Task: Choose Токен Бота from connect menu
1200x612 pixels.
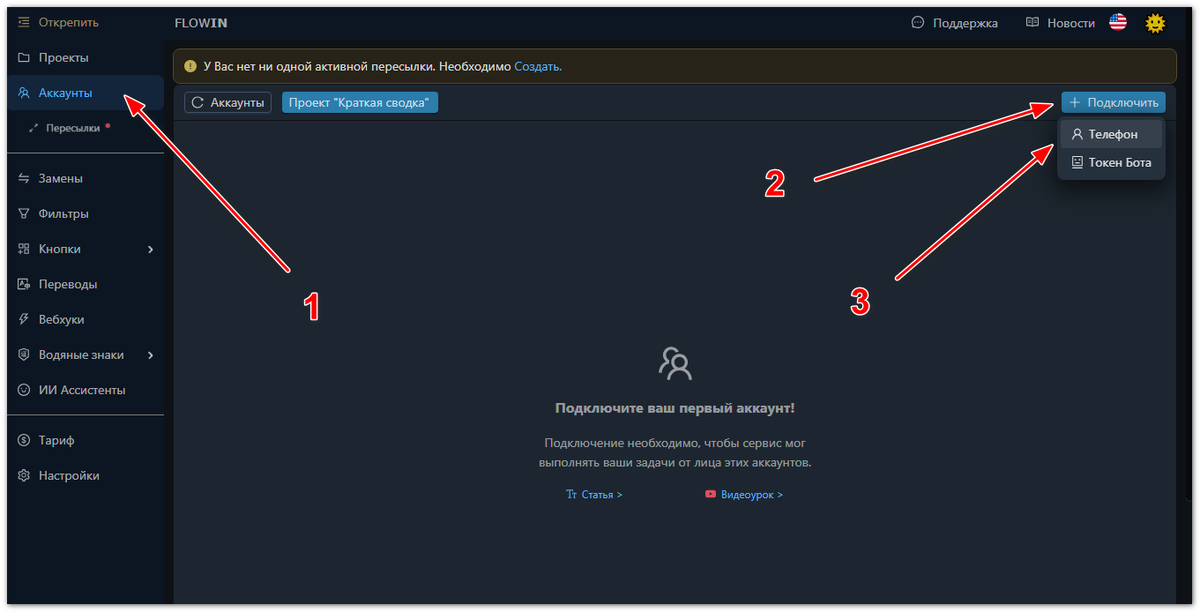Action: [x=1112, y=162]
